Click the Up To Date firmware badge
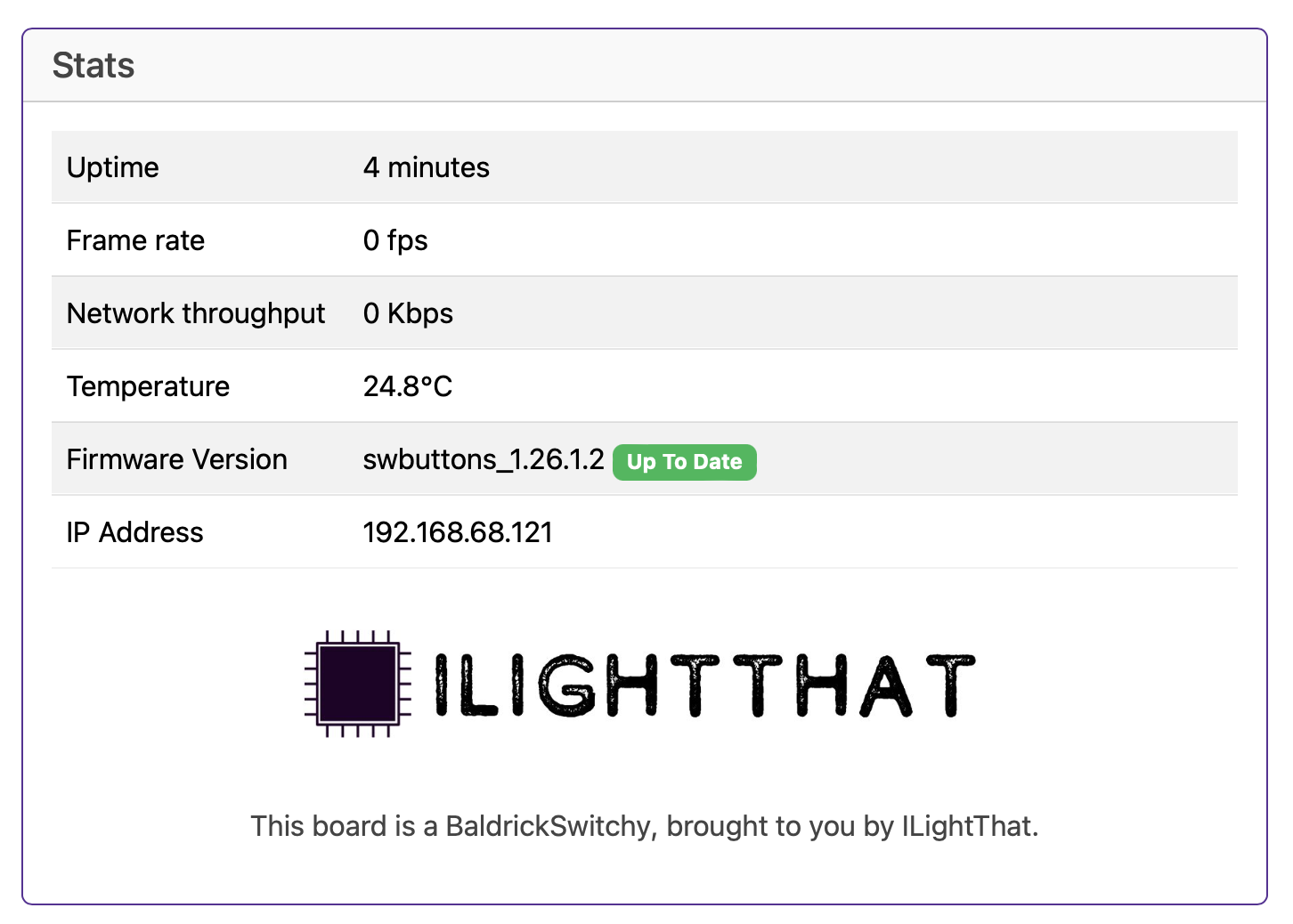Viewport: 1293px width, 924px height. [x=685, y=462]
